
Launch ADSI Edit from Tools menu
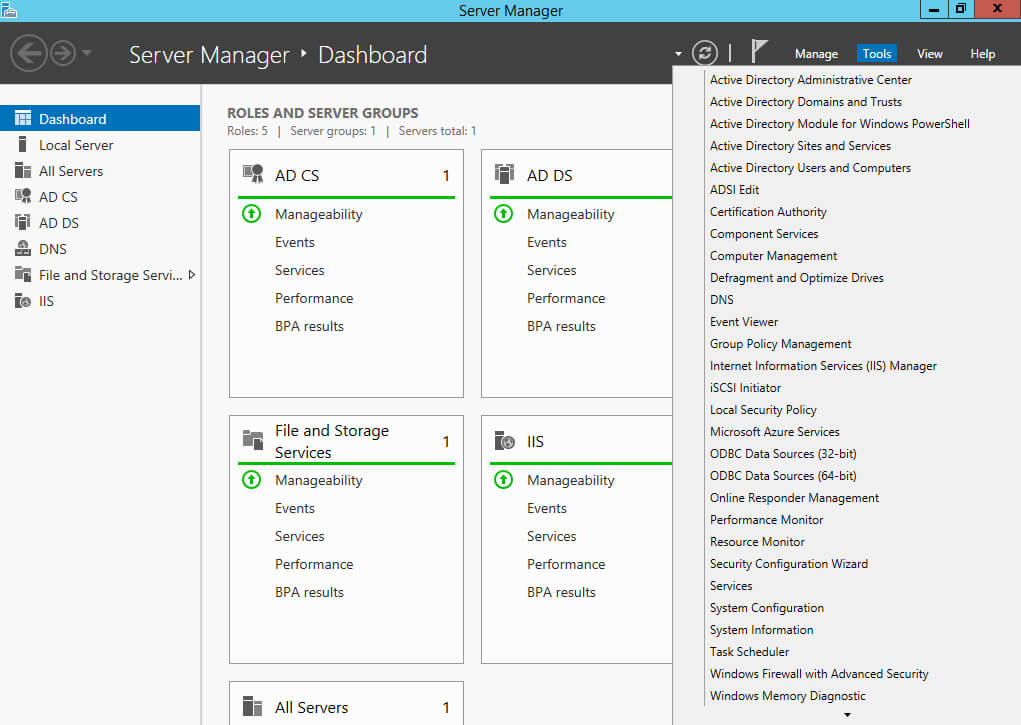tap(734, 190)
